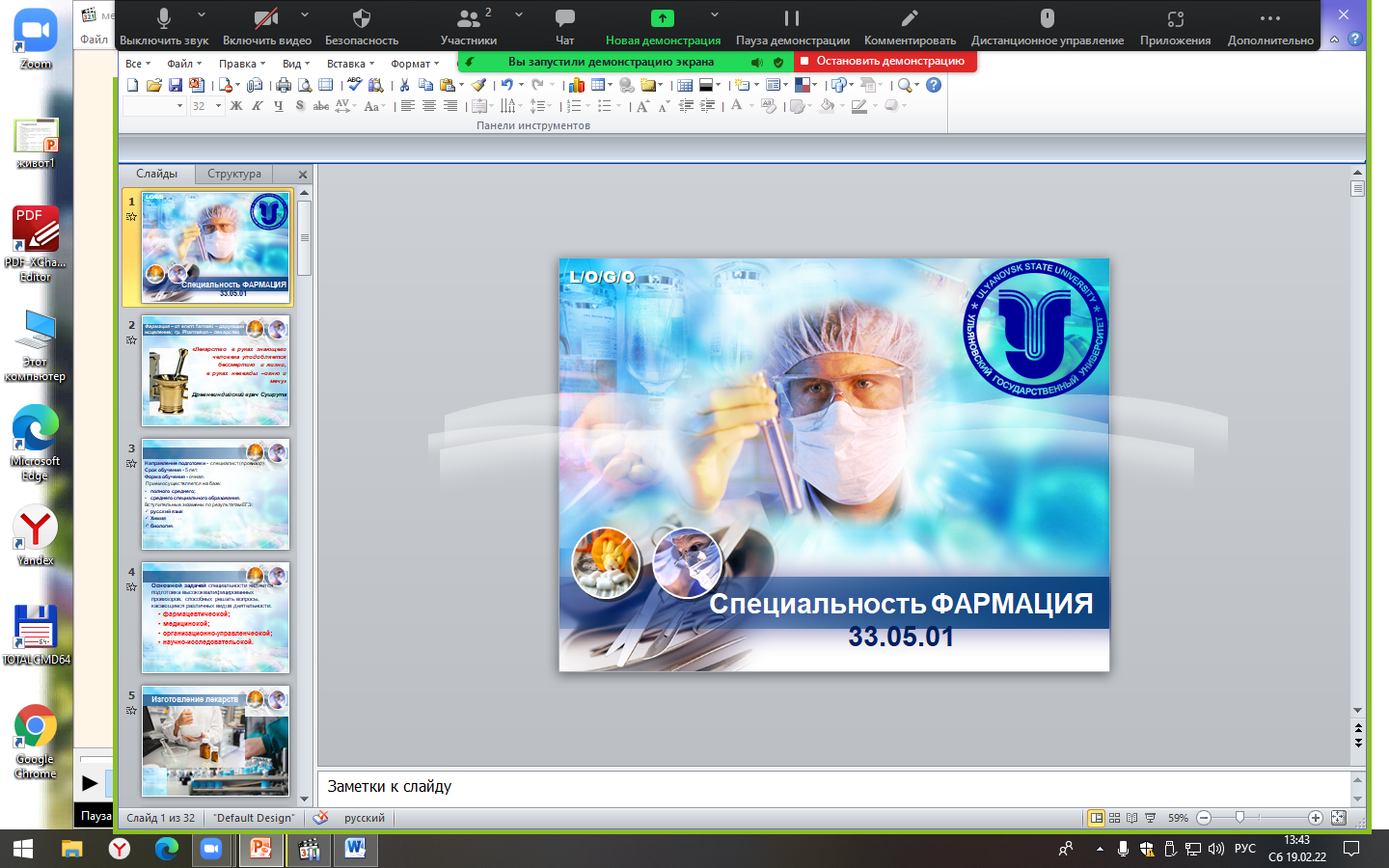Click the New document icon in PowerPoint toolbar

(x=133, y=85)
